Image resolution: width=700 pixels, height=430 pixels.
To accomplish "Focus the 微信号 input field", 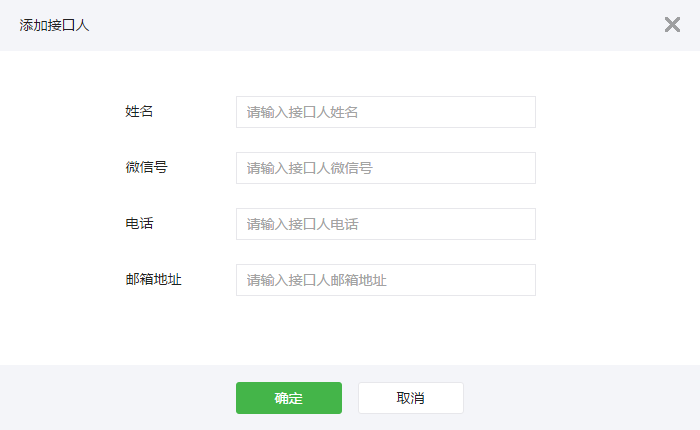I will click(386, 168).
